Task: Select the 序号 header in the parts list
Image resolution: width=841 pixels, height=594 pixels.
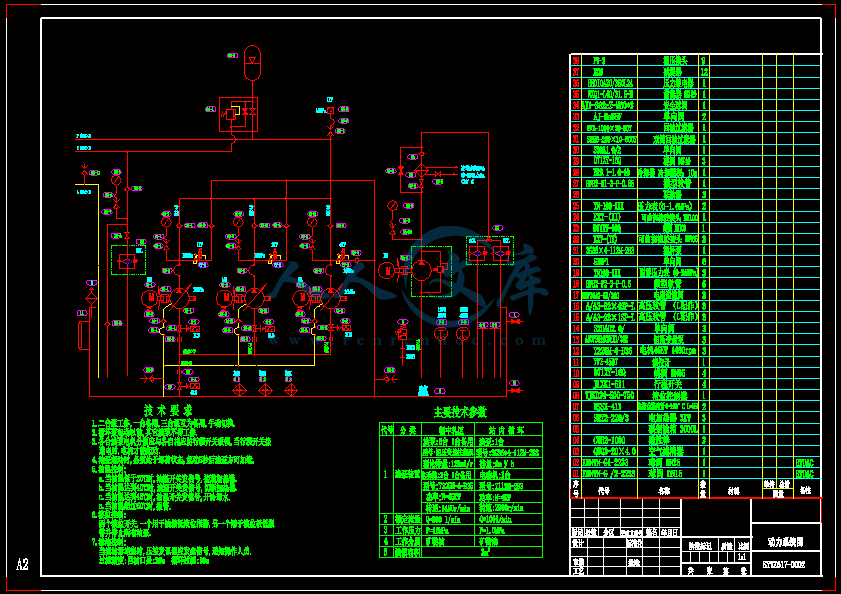Action: tap(576, 488)
